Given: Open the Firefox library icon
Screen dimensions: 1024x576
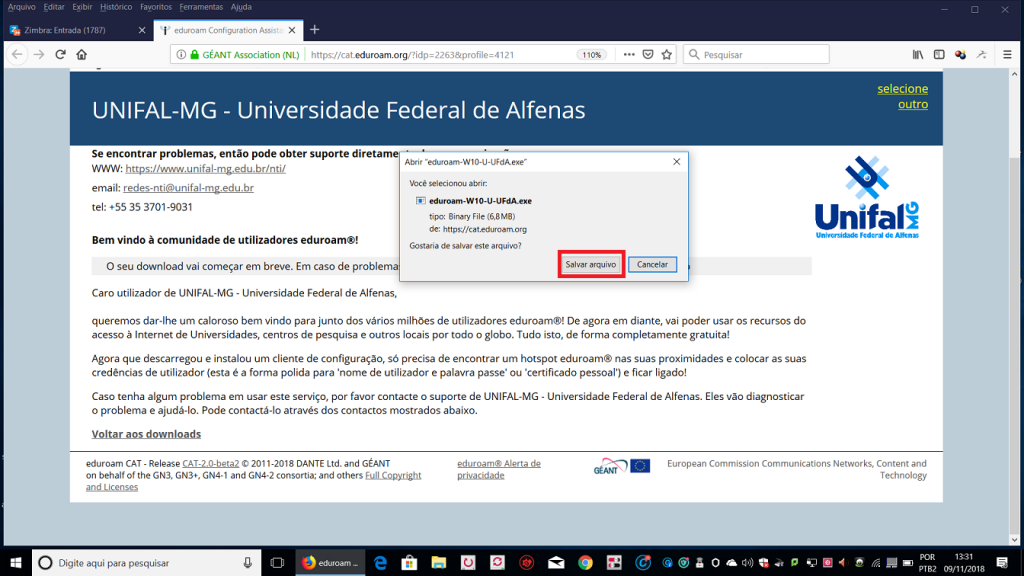Looking at the screenshot, I should point(918,55).
